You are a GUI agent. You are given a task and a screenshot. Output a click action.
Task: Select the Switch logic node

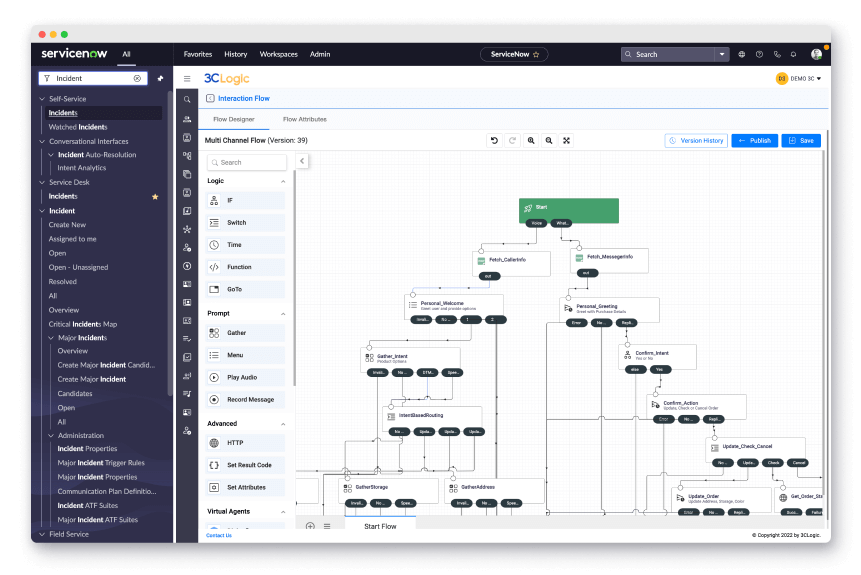[x=245, y=222]
